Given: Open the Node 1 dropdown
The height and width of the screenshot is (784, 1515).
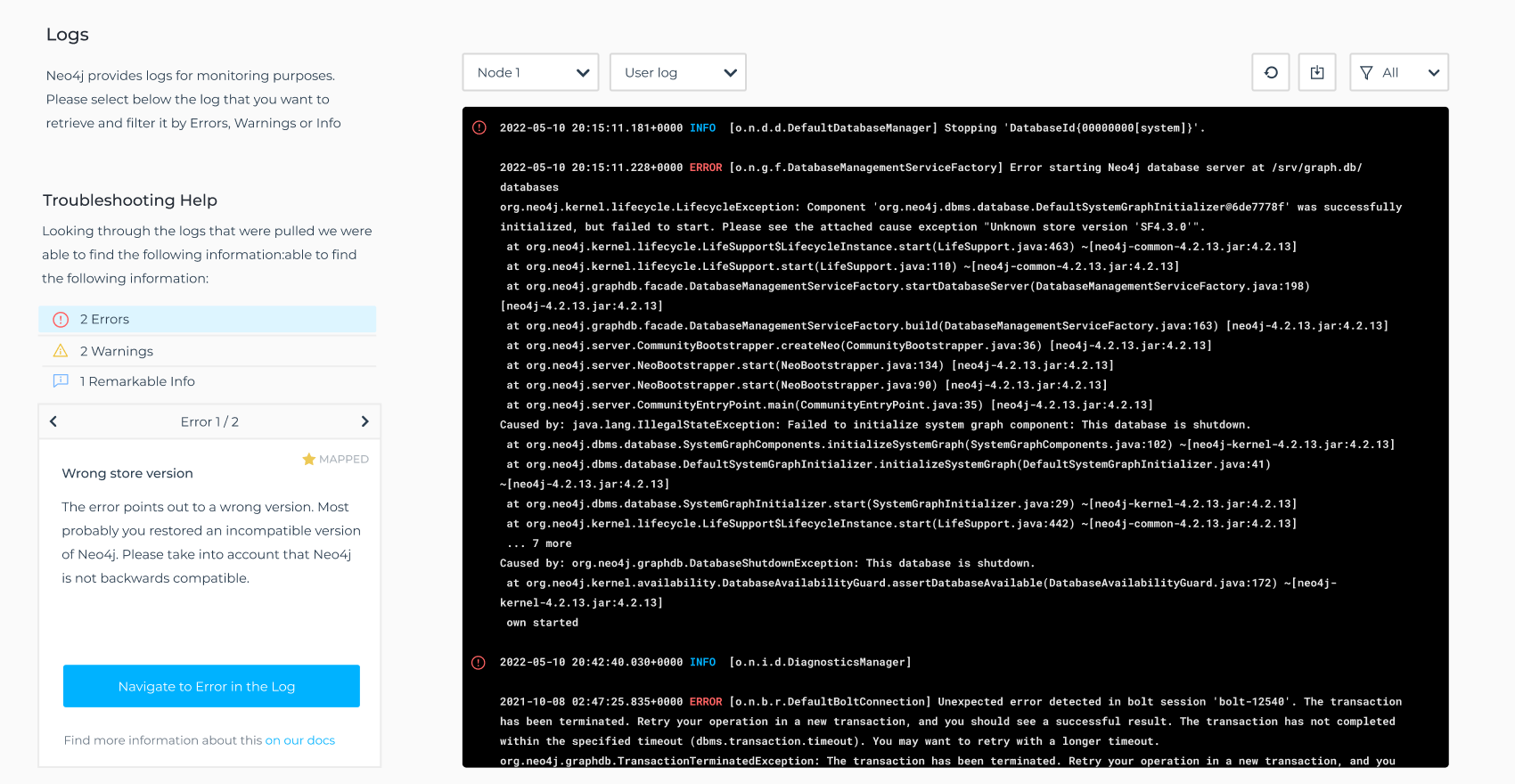Looking at the screenshot, I should pos(530,72).
